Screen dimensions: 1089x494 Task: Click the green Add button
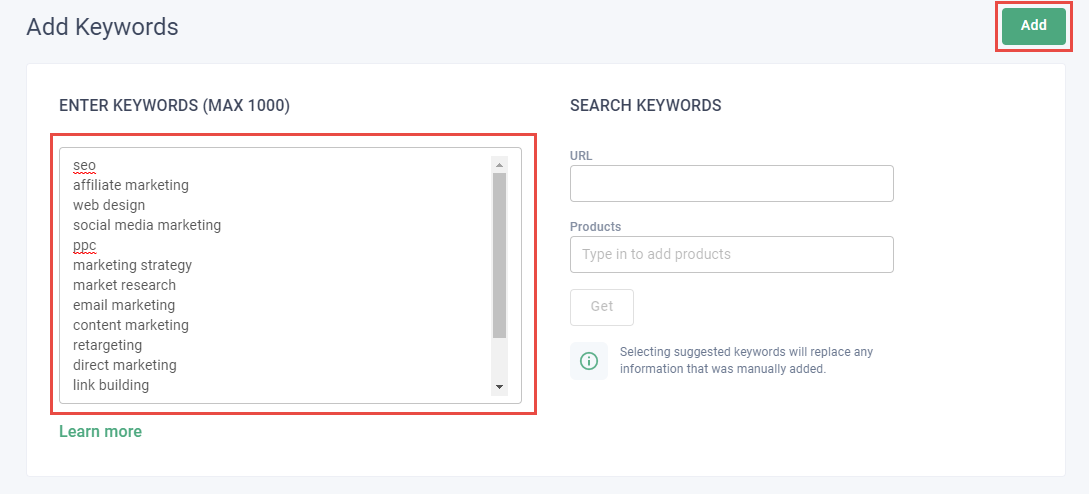(1033, 26)
